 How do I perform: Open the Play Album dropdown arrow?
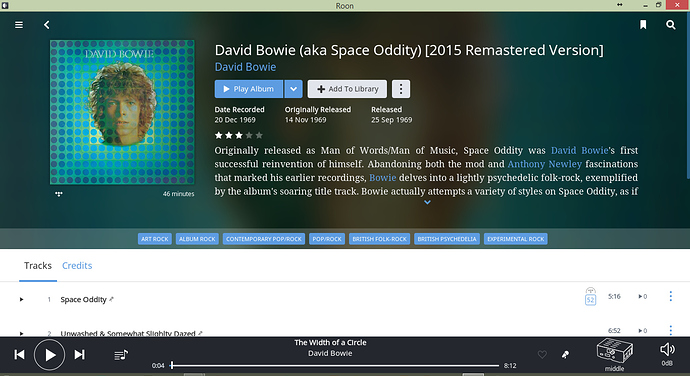294,89
